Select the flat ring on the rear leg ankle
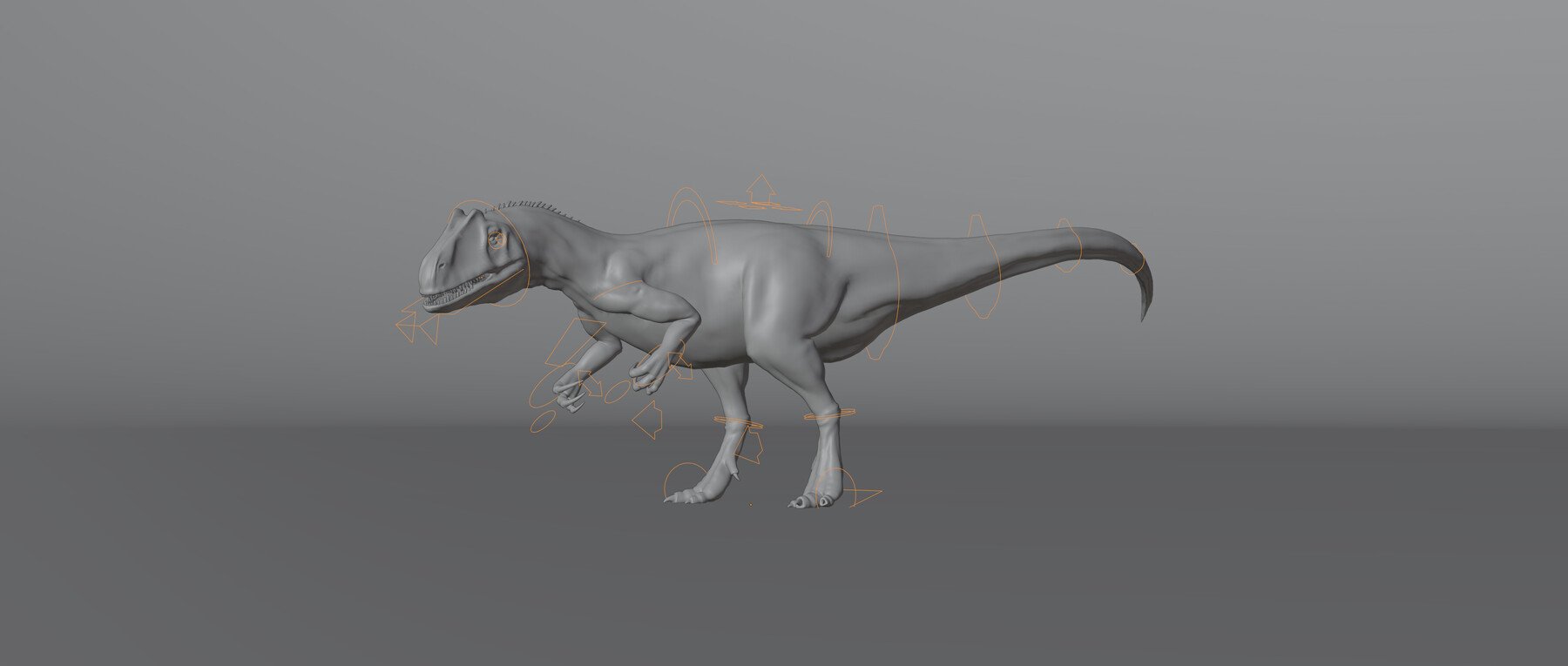The image size is (1568, 666). (x=828, y=415)
